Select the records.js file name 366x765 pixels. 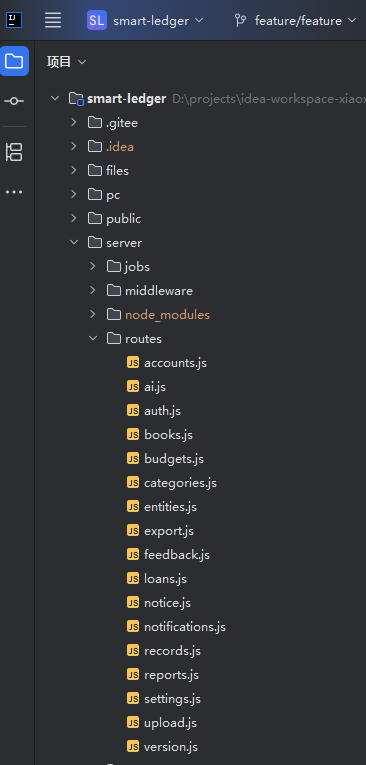(x=172, y=651)
